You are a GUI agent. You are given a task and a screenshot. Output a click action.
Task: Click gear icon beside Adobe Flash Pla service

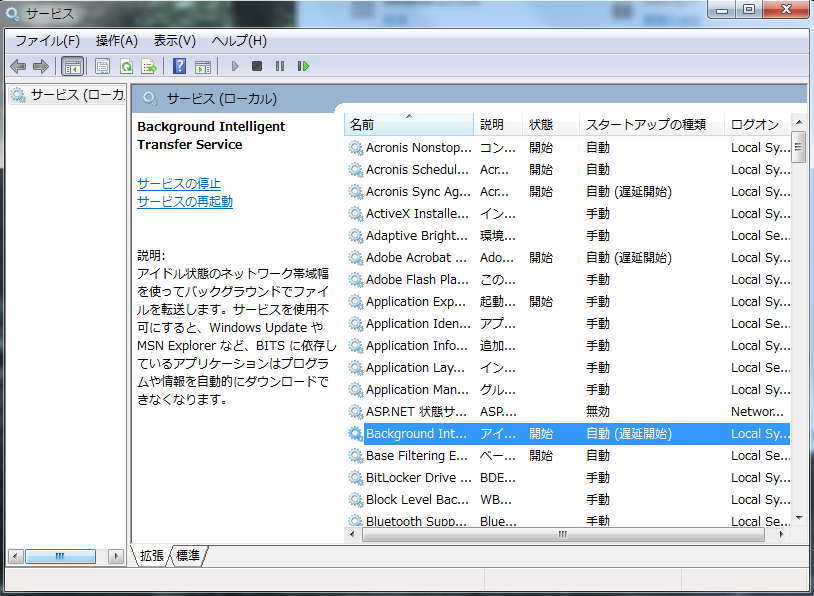pos(355,280)
